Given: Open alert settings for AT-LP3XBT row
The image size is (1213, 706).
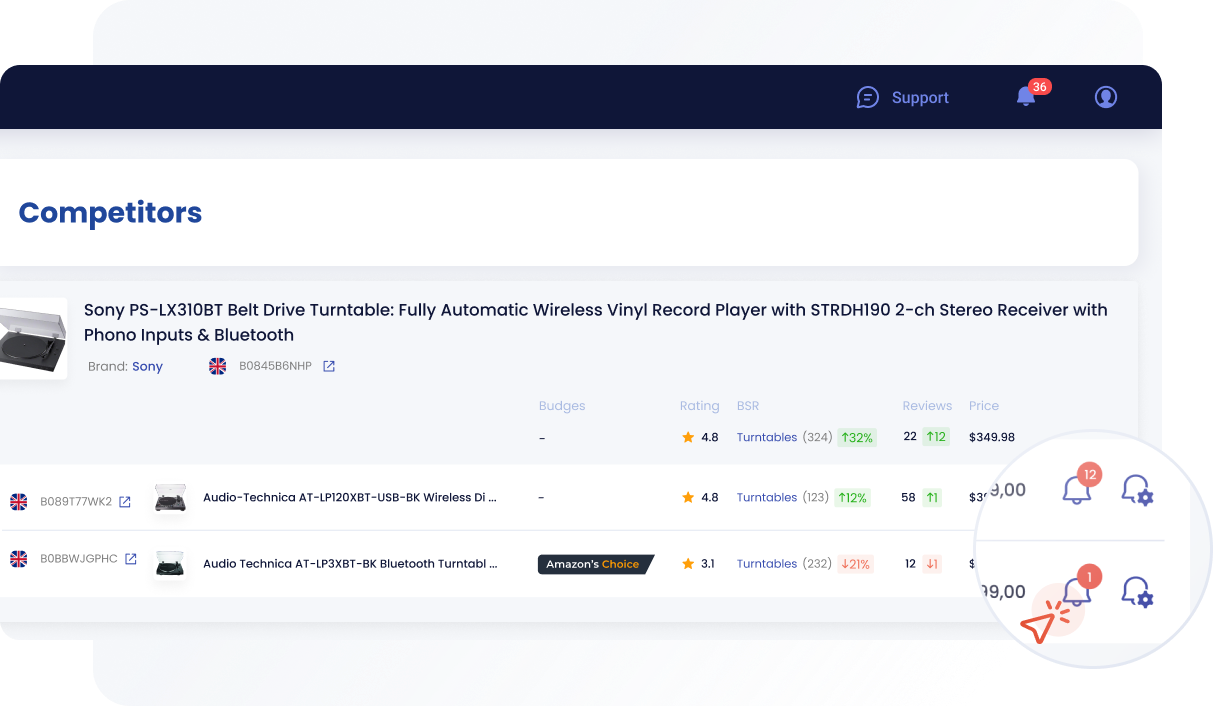Looking at the screenshot, I should pyautogui.click(x=1138, y=592).
